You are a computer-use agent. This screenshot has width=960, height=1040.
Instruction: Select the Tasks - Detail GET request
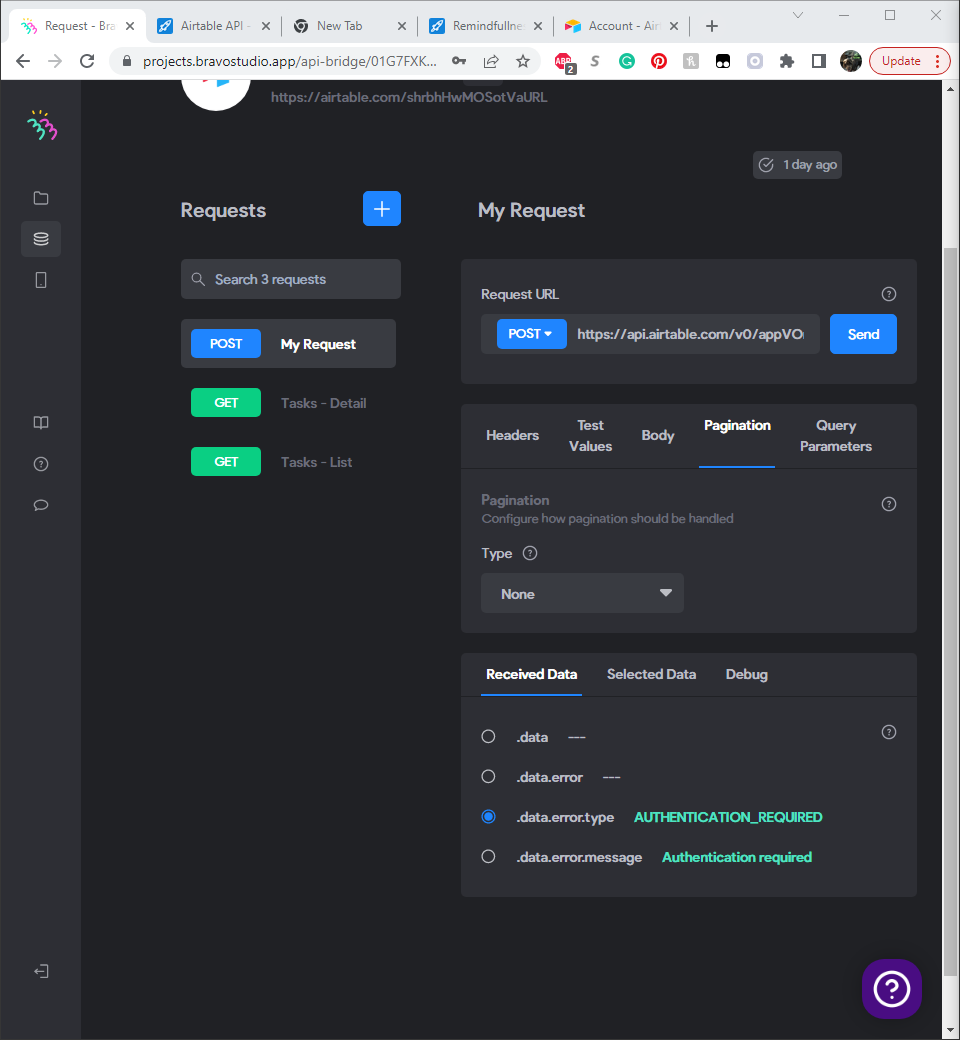pos(289,403)
